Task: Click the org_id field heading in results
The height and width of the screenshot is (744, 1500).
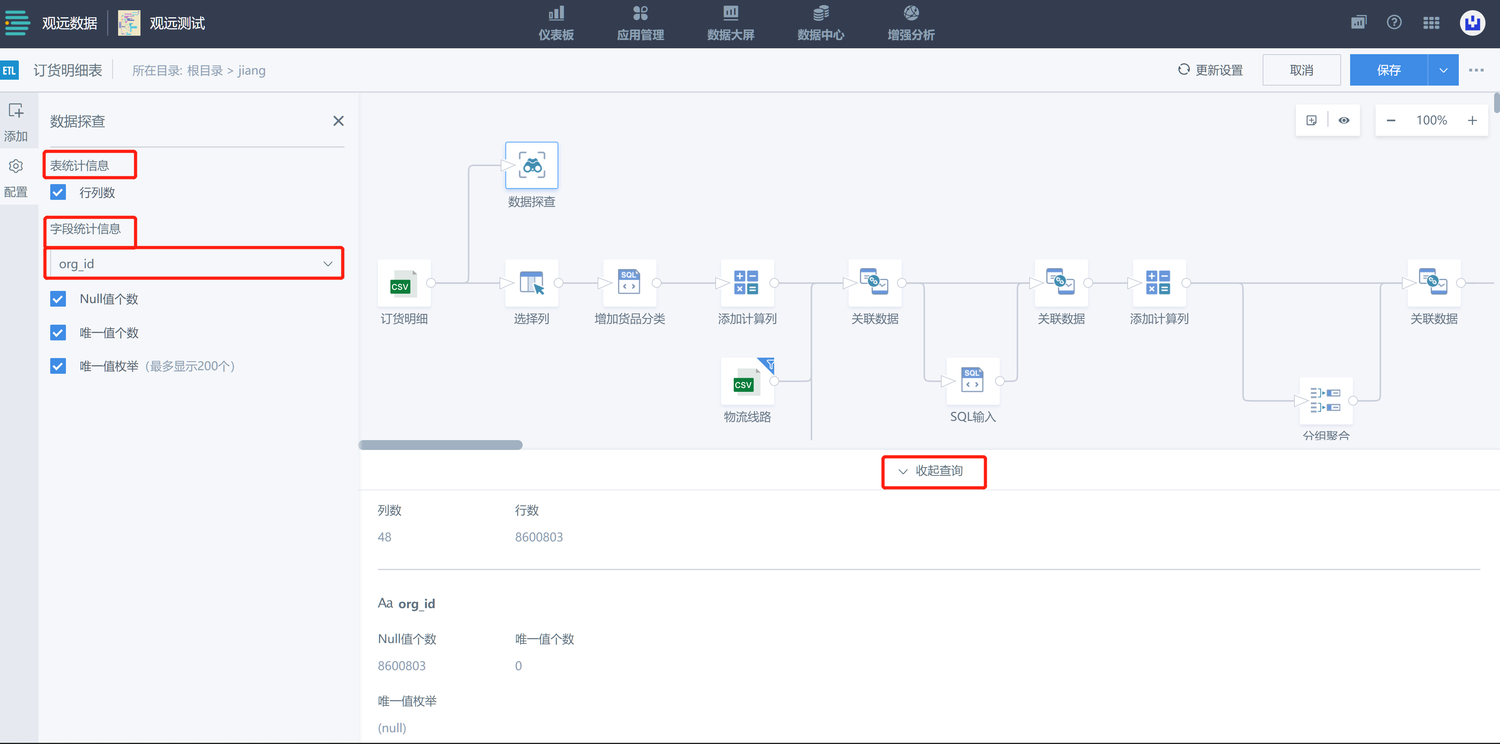Action: [416, 604]
